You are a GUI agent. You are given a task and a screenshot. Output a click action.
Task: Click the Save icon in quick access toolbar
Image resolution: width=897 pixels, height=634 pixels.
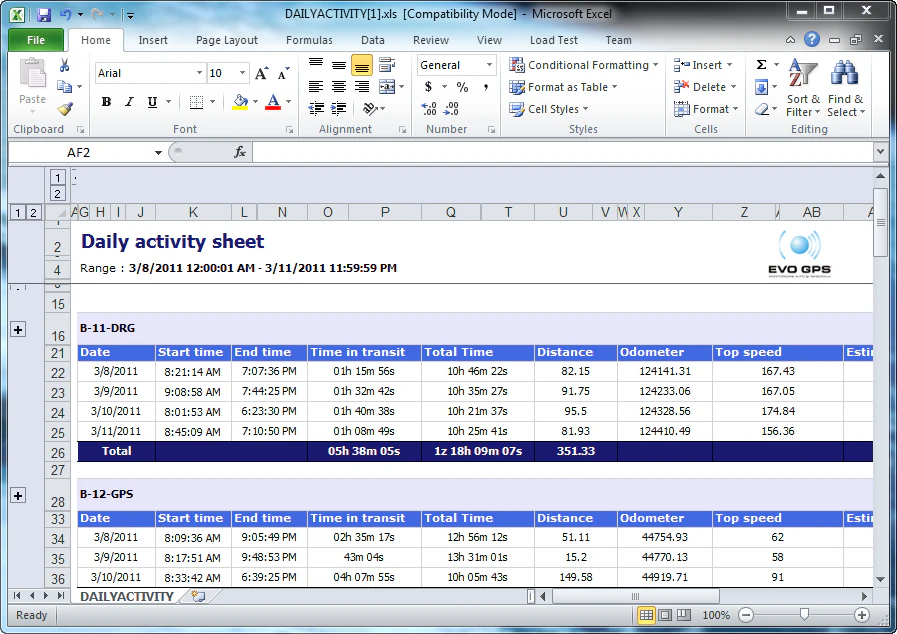coord(43,15)
